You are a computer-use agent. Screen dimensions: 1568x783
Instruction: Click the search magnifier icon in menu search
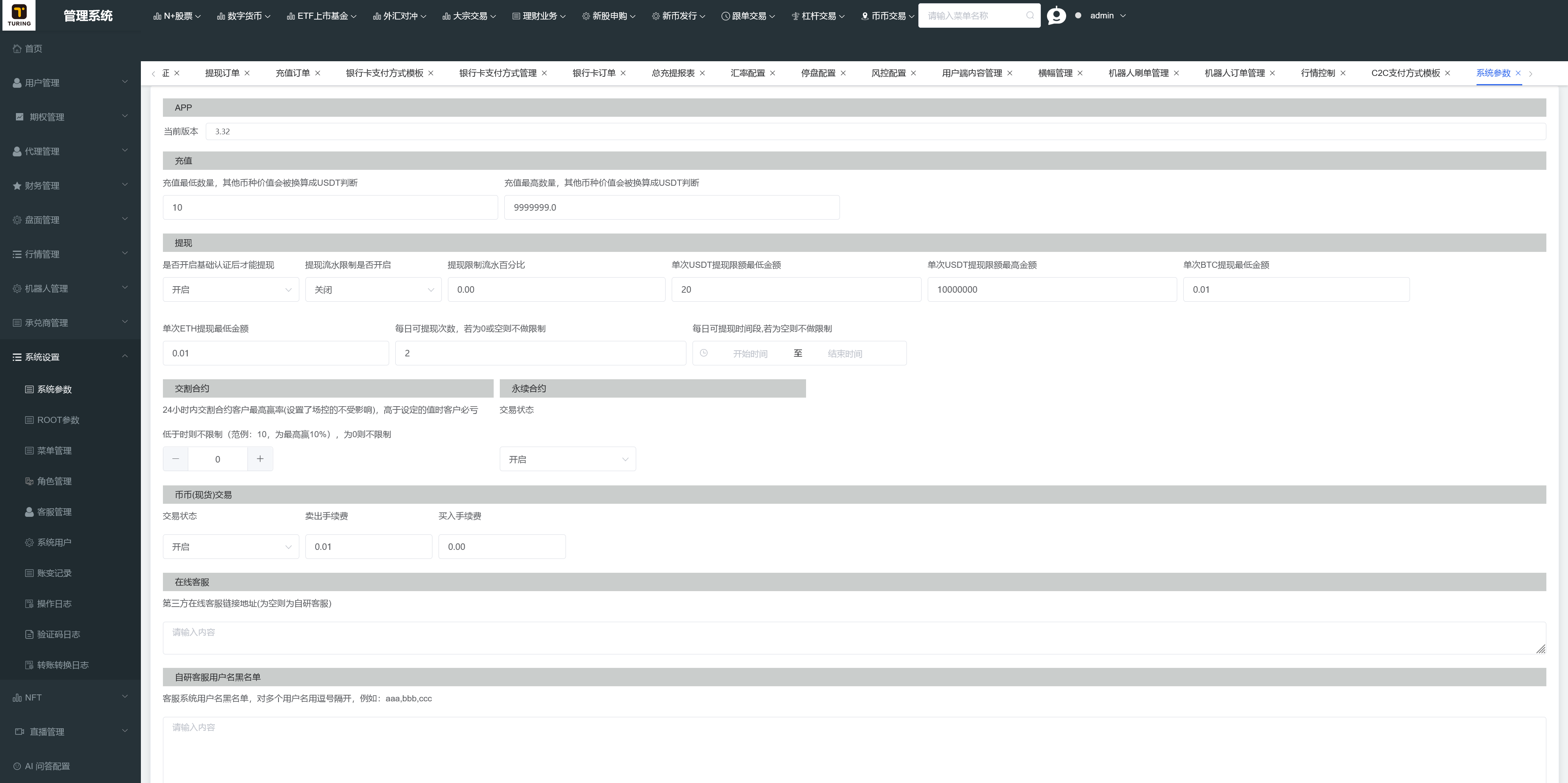(1029, 15)
